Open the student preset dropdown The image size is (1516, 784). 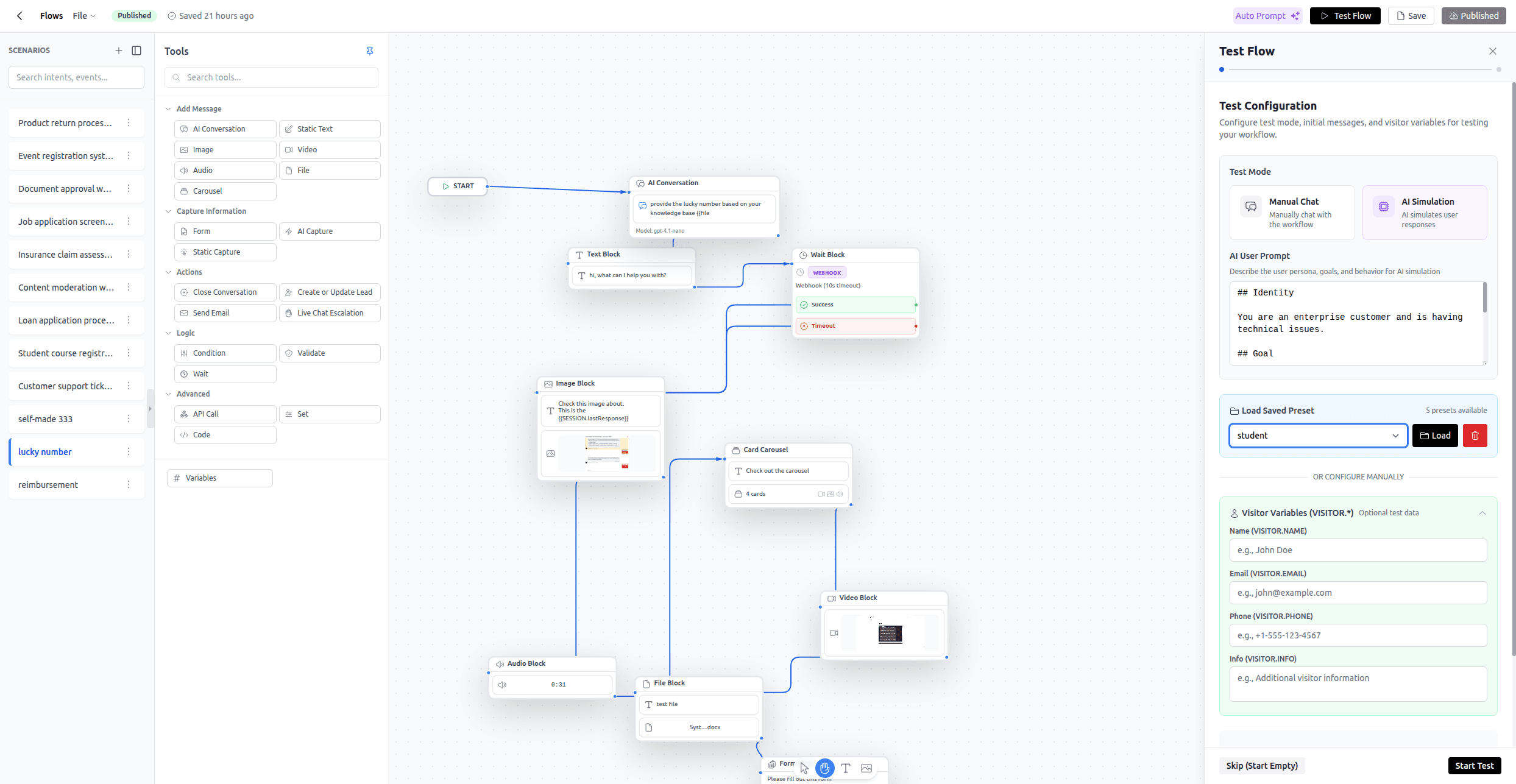pyautogui.click(x=1317, y=436)
